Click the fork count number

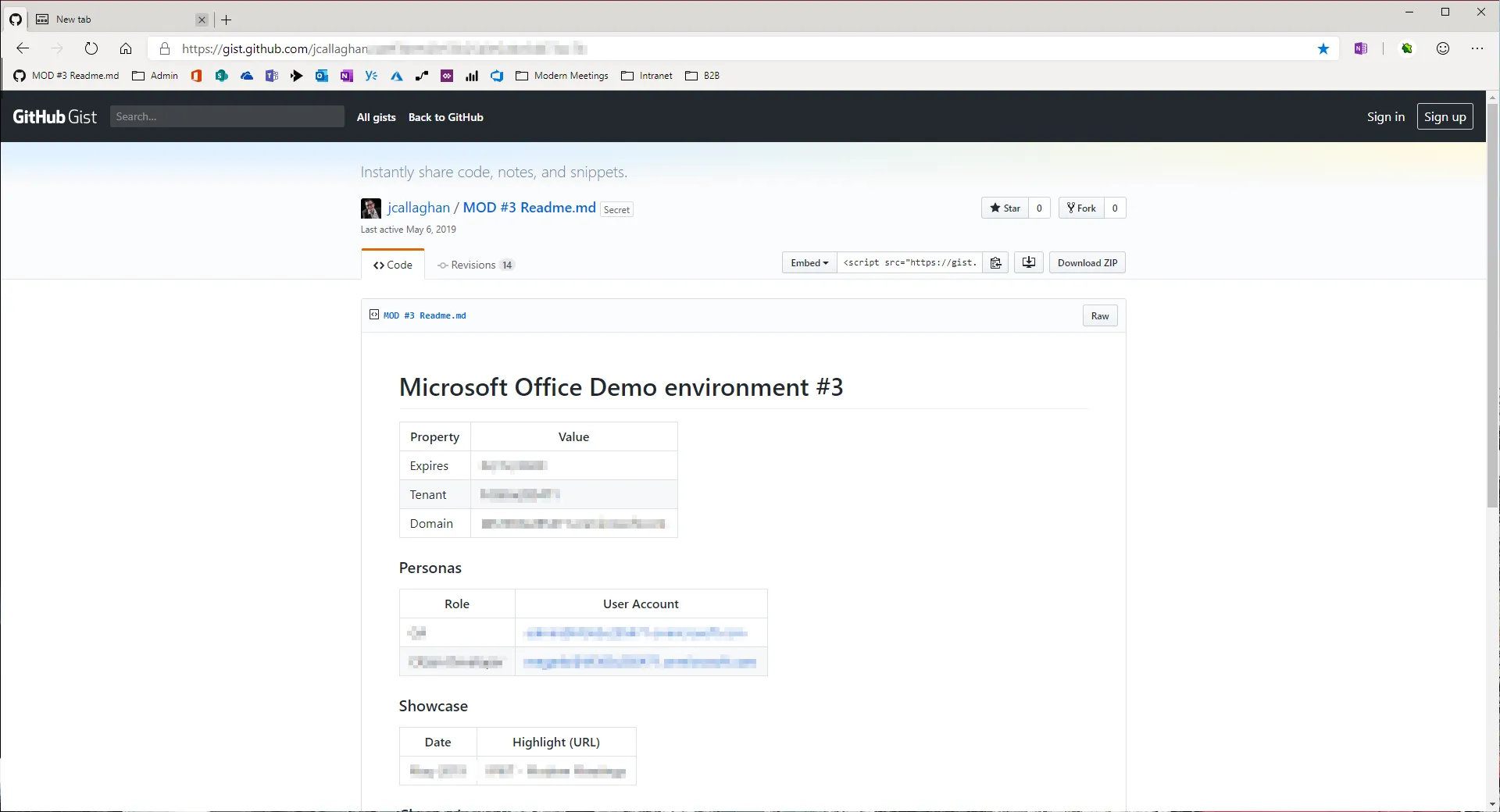1115,208
